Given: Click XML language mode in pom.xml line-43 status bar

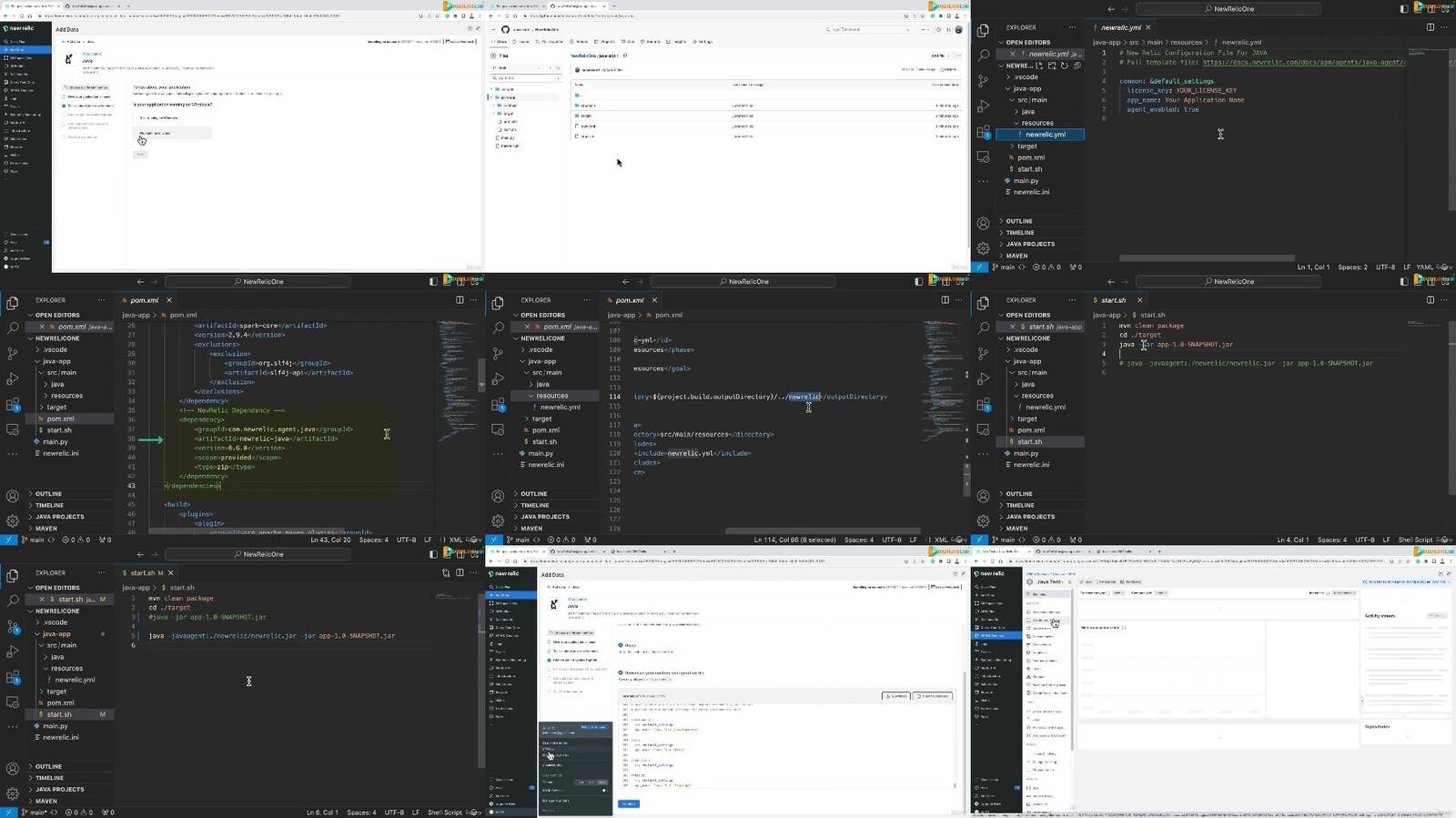Looking at the screenshot, I should coord(456,540).
